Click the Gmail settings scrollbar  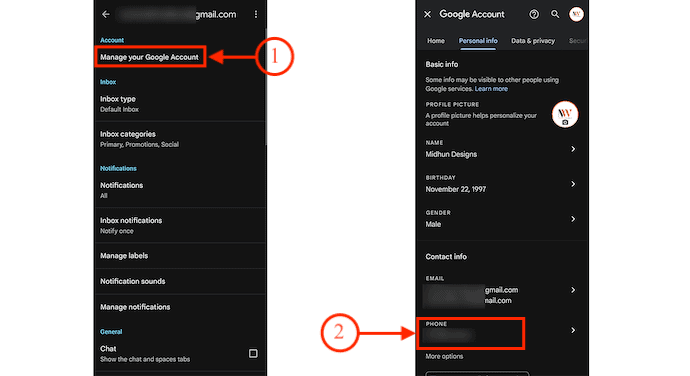(265, 86)
